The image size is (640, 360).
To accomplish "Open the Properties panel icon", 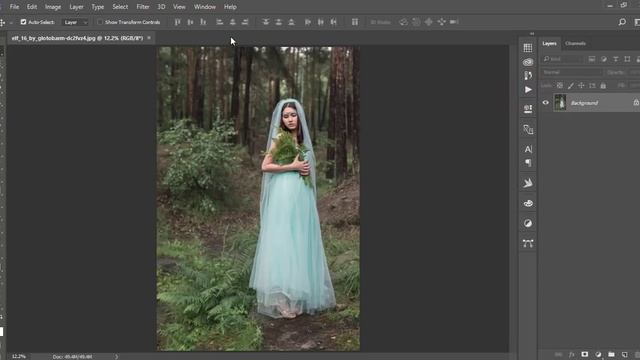I will (528, 109).
